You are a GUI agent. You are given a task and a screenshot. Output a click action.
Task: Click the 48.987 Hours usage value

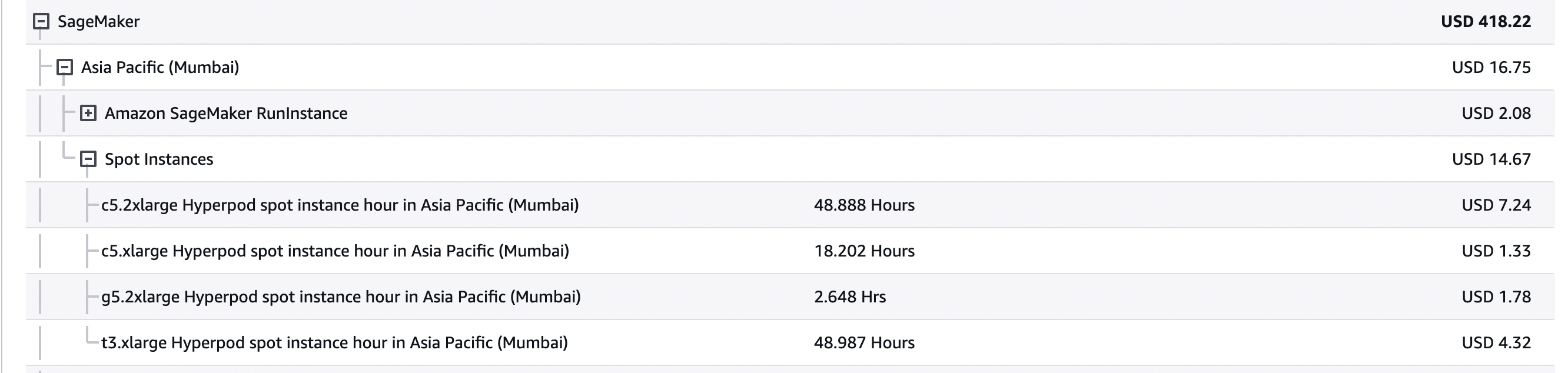pos(863,342)
